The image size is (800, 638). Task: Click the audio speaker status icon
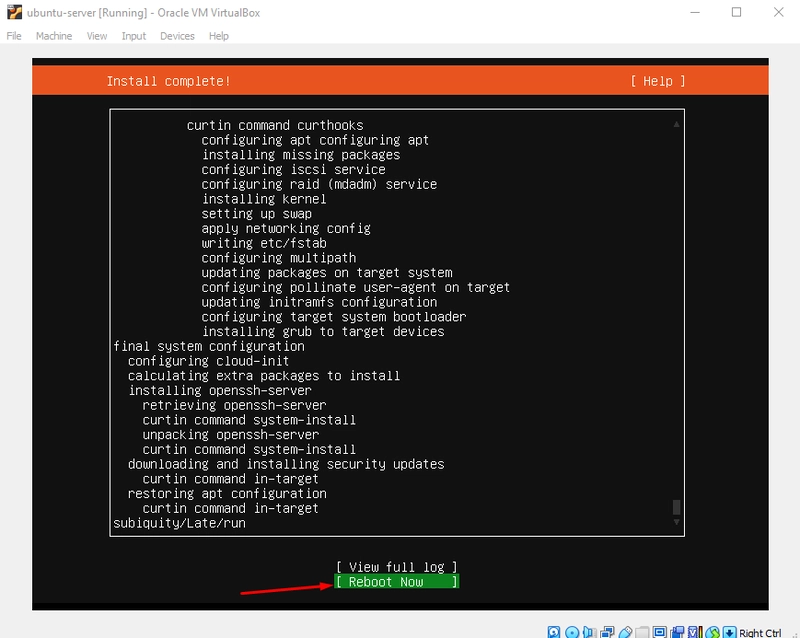589,632
